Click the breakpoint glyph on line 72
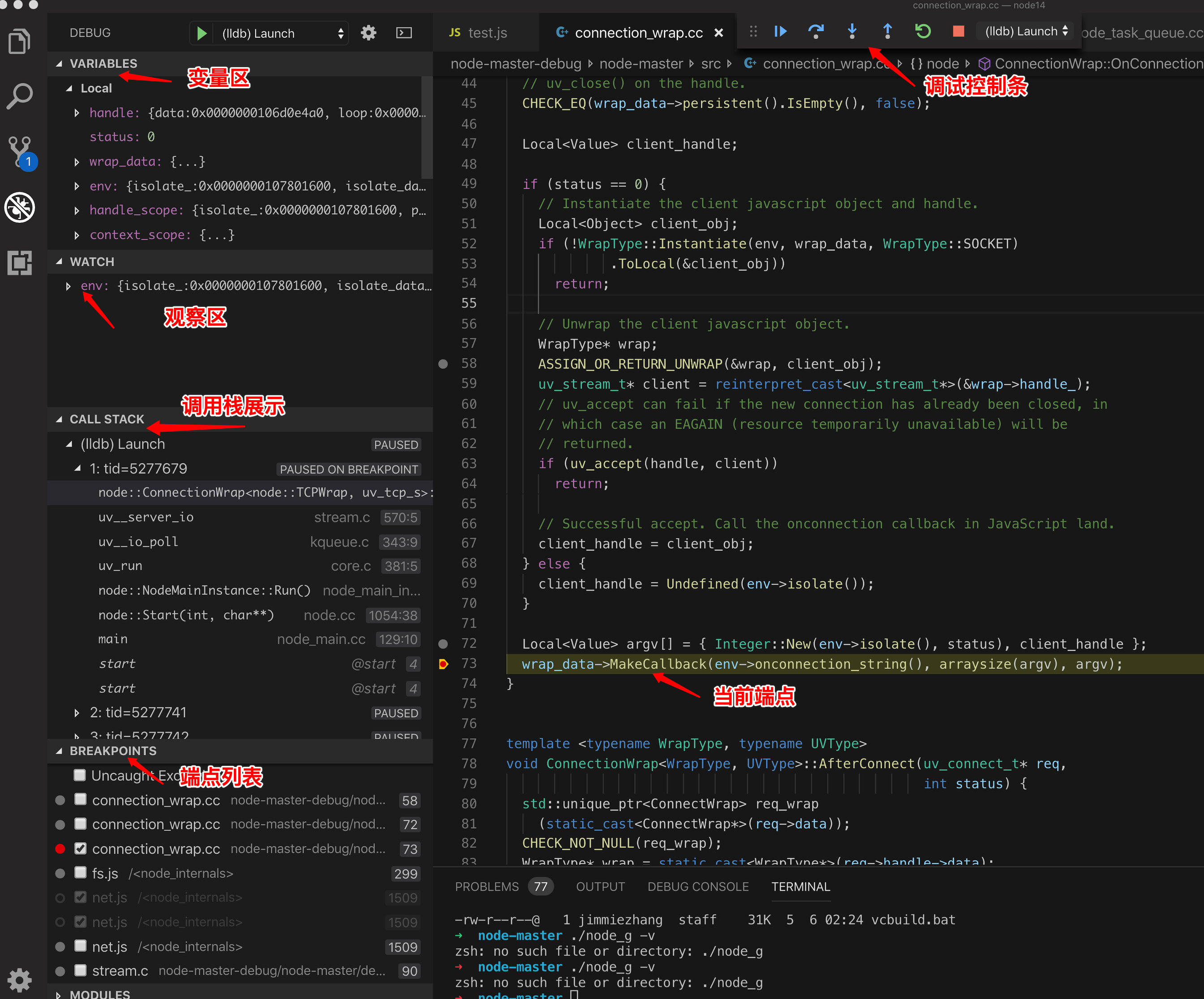 pos(443,643)
